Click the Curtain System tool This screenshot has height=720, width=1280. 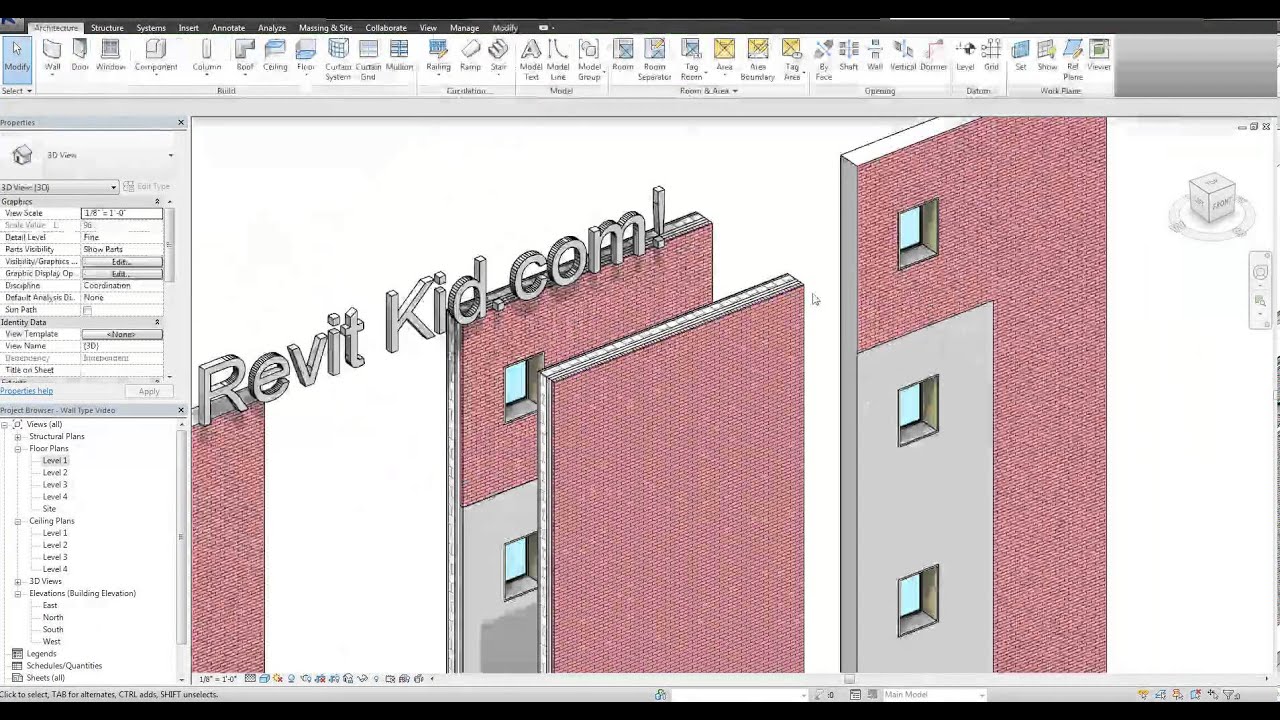point(338,60)
